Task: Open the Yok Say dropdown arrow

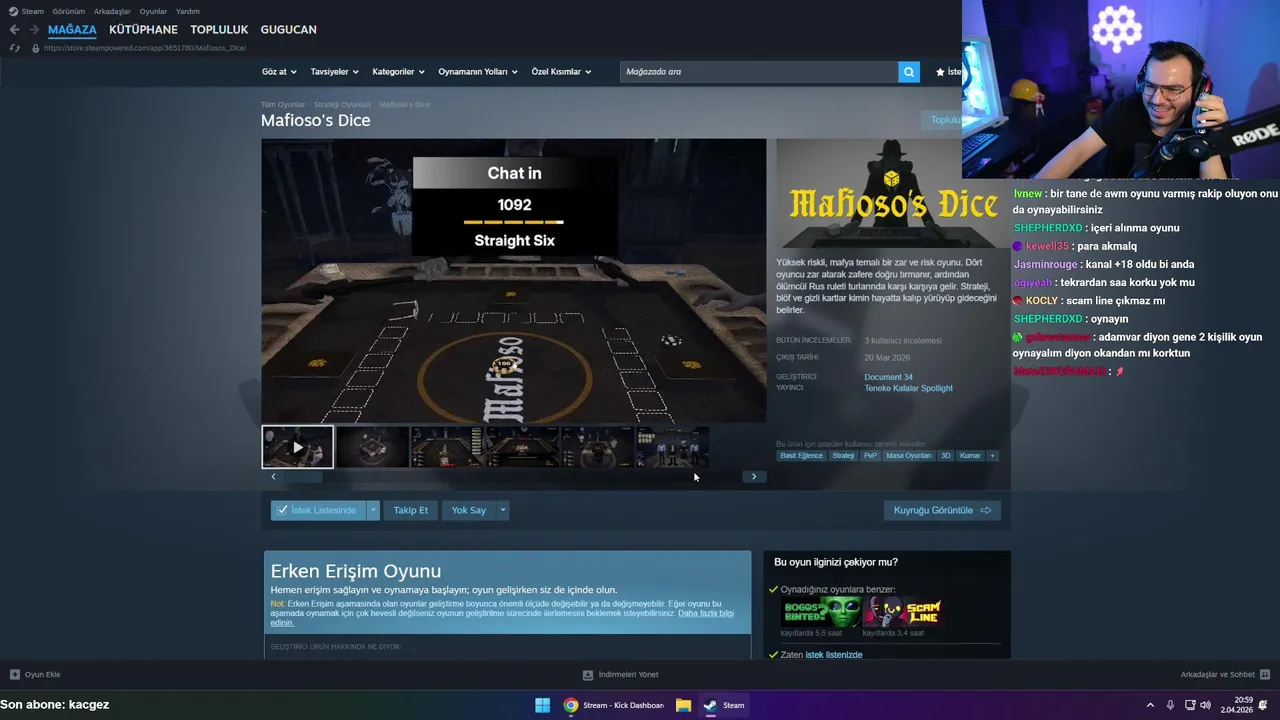Action: (x=503, y=510)
